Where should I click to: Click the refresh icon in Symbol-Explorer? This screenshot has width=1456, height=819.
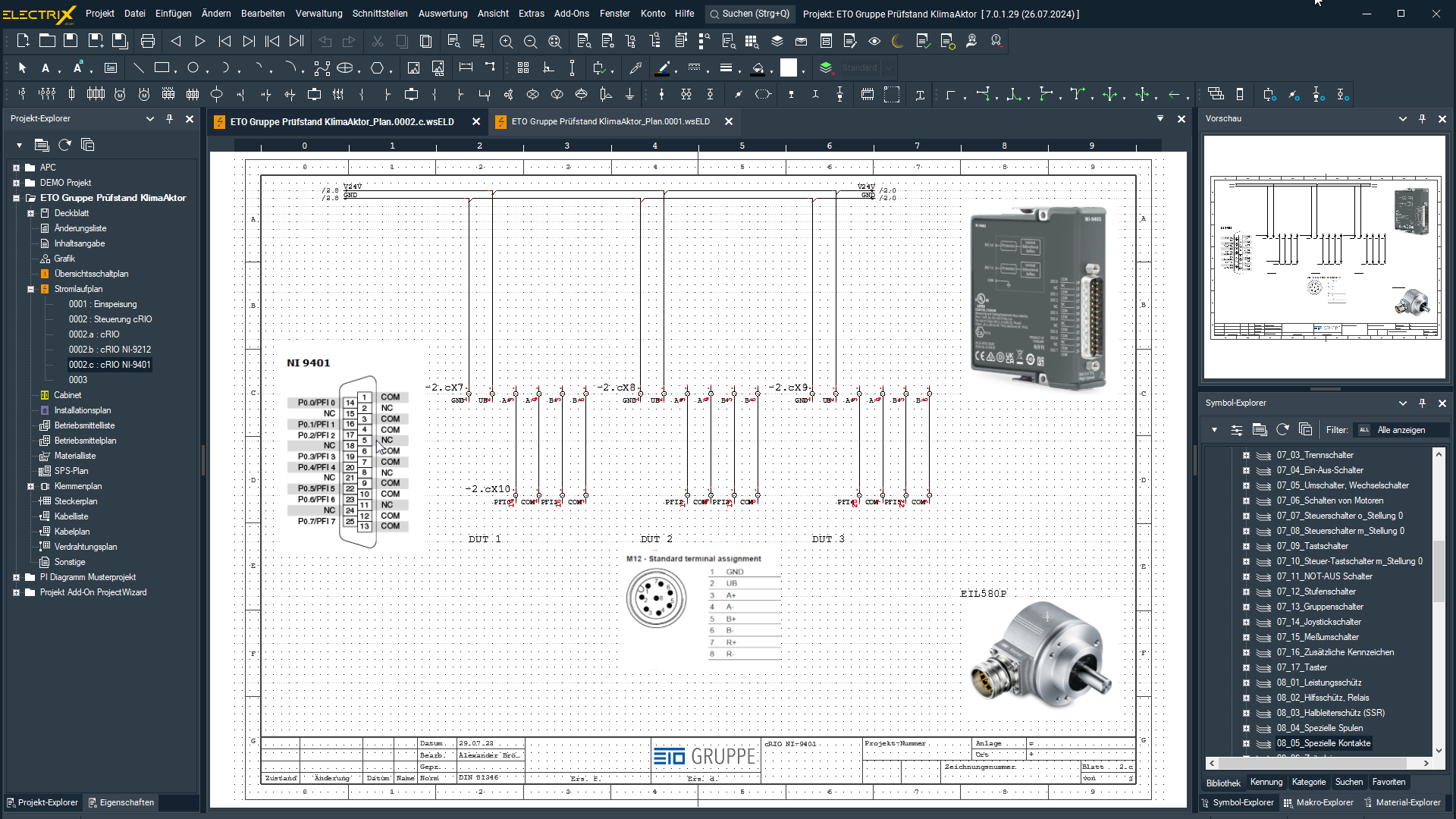(x=1283, y=429)
